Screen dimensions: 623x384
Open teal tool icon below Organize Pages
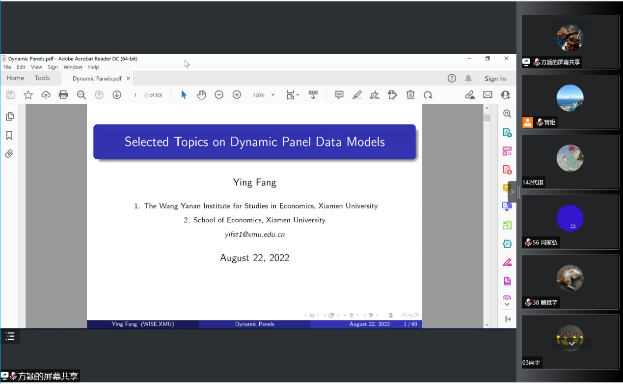point(507,244)
